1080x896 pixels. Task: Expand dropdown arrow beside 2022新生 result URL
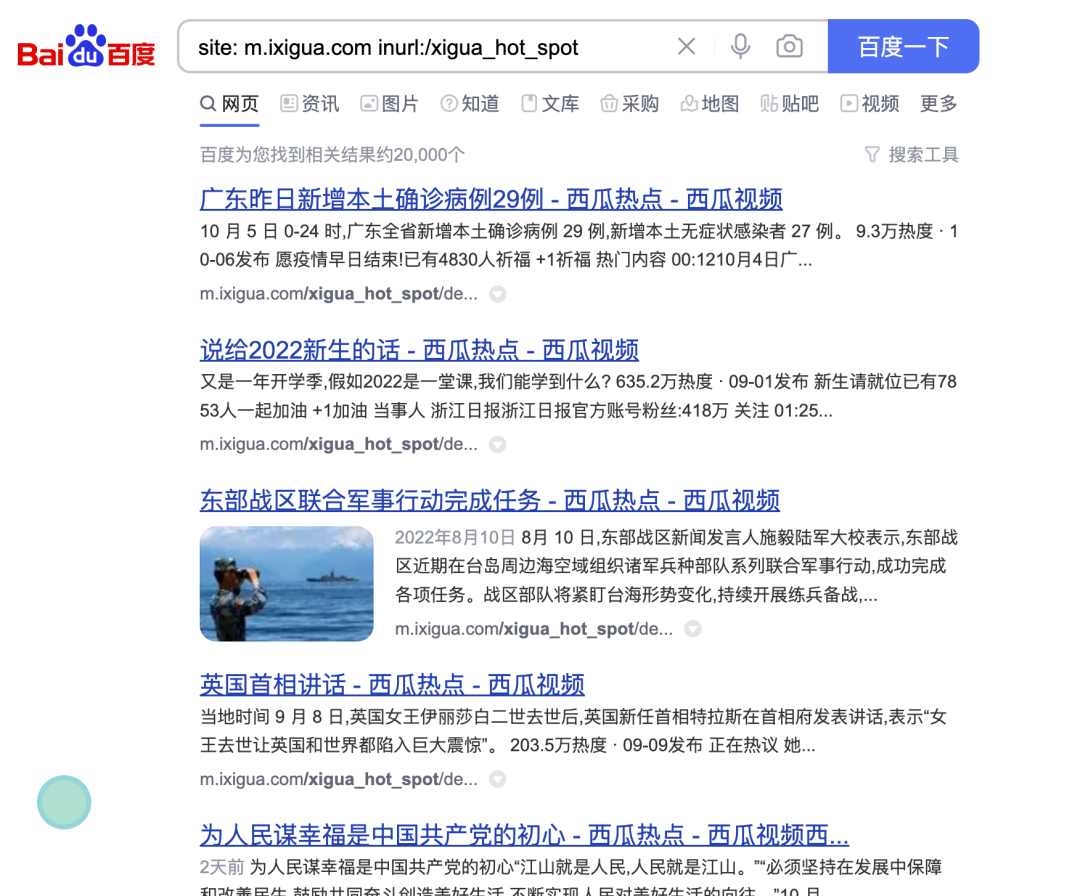click(497, 444)
